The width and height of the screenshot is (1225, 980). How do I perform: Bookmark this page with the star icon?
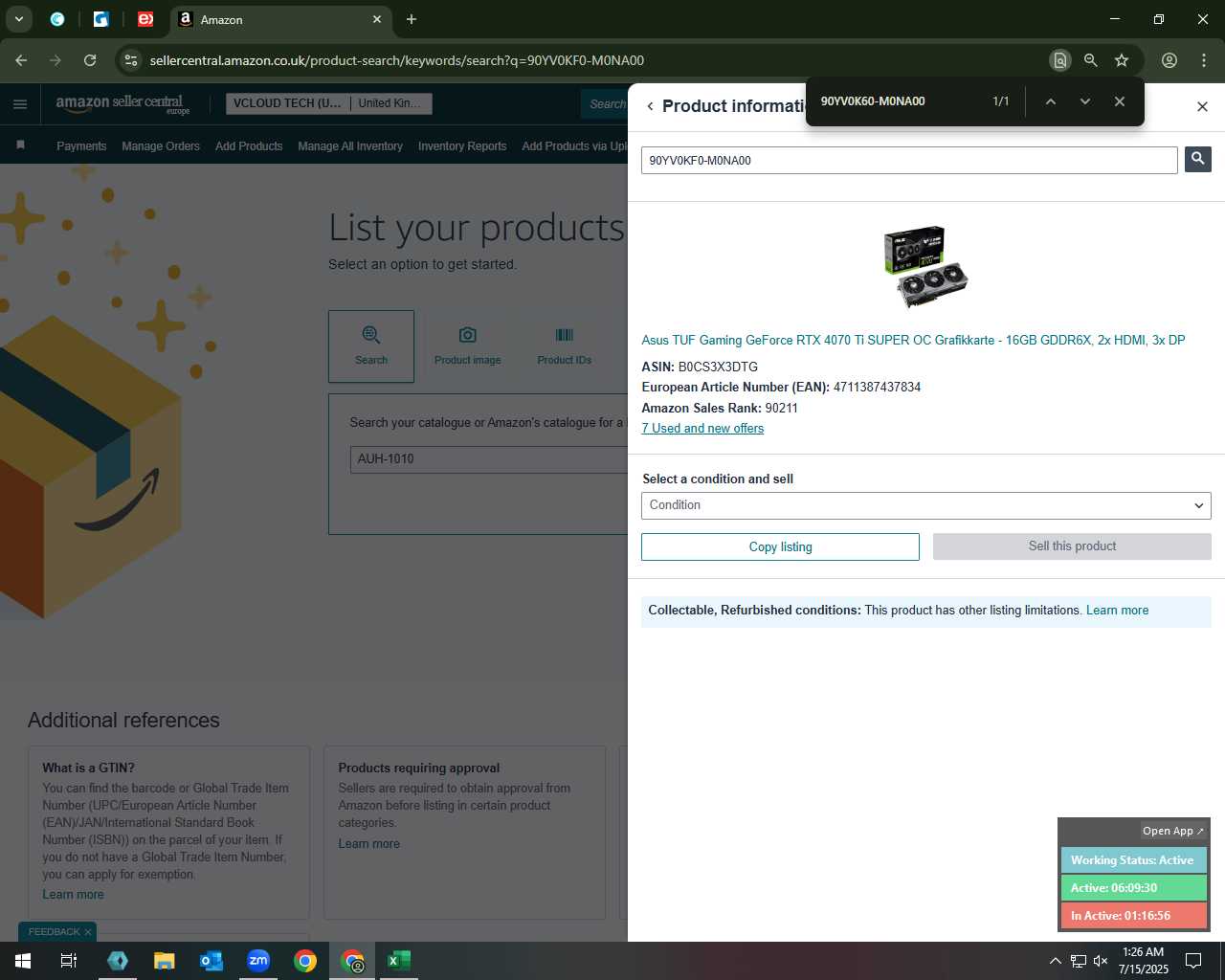click(1122, 60)
